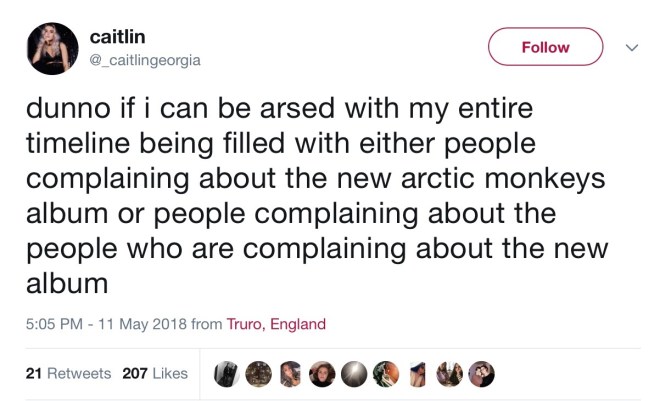Open the third liker avatar, long-haired girl
Viewport: 660px width, 401px height.
click(289, 373)
